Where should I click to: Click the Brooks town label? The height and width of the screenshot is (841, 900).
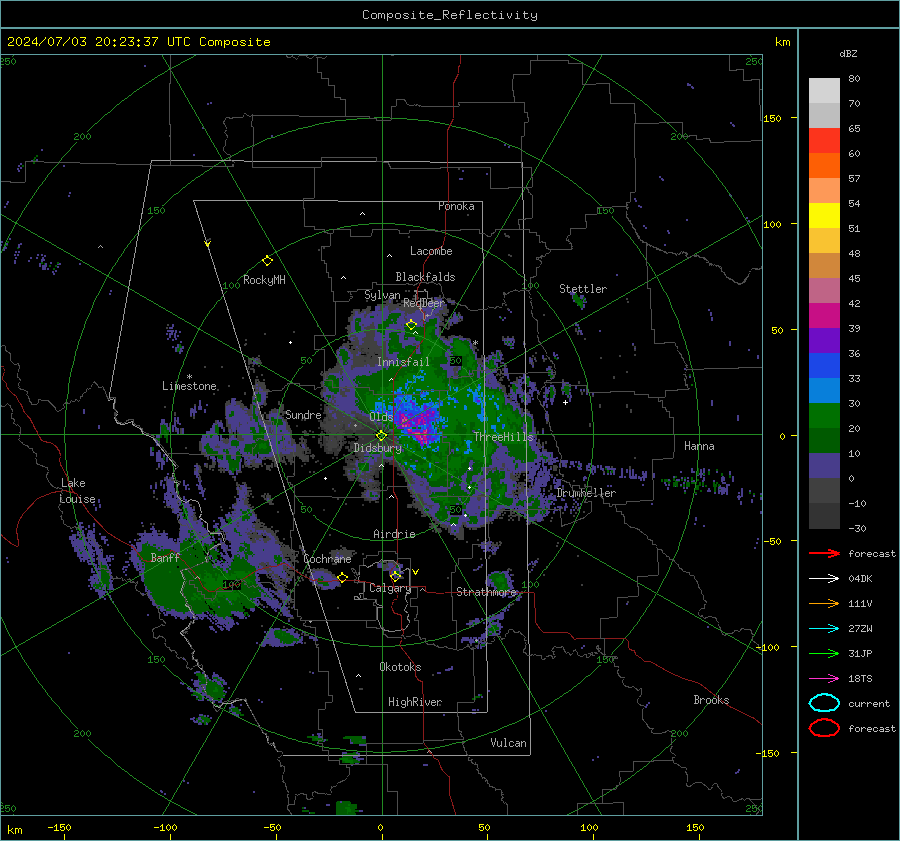point(711,700)
